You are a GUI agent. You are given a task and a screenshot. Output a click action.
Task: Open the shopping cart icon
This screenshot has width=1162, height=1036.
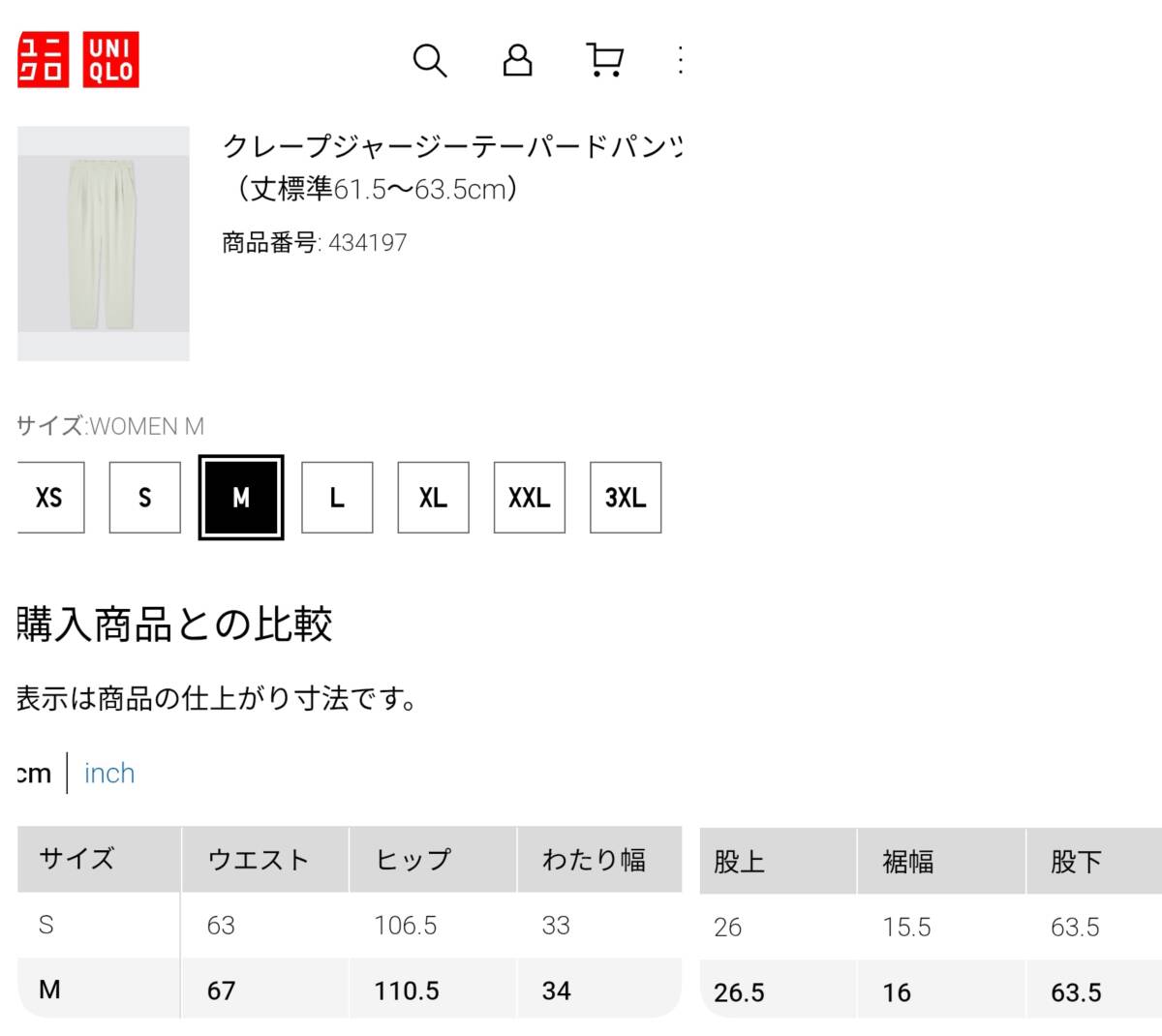605,60
